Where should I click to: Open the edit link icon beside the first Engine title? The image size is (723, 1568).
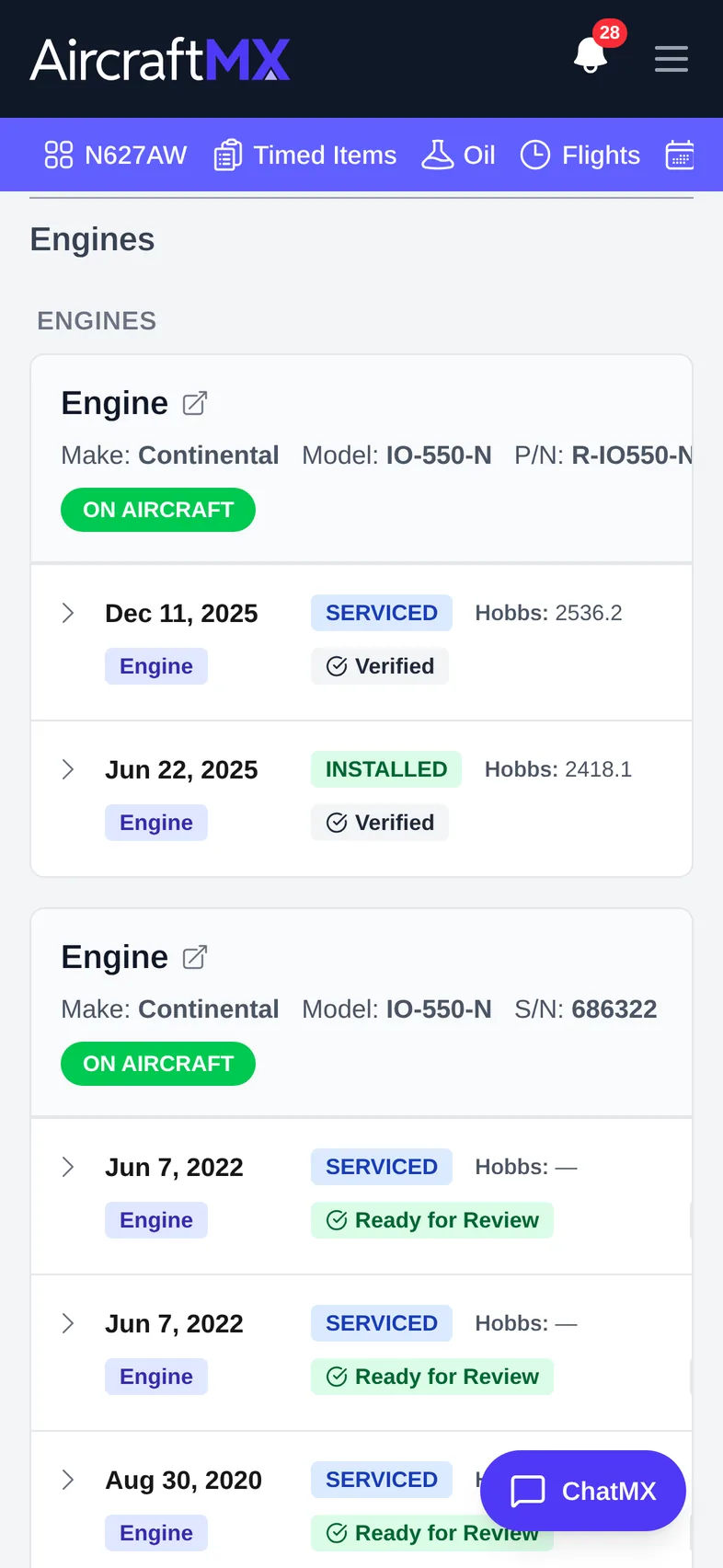195,403
